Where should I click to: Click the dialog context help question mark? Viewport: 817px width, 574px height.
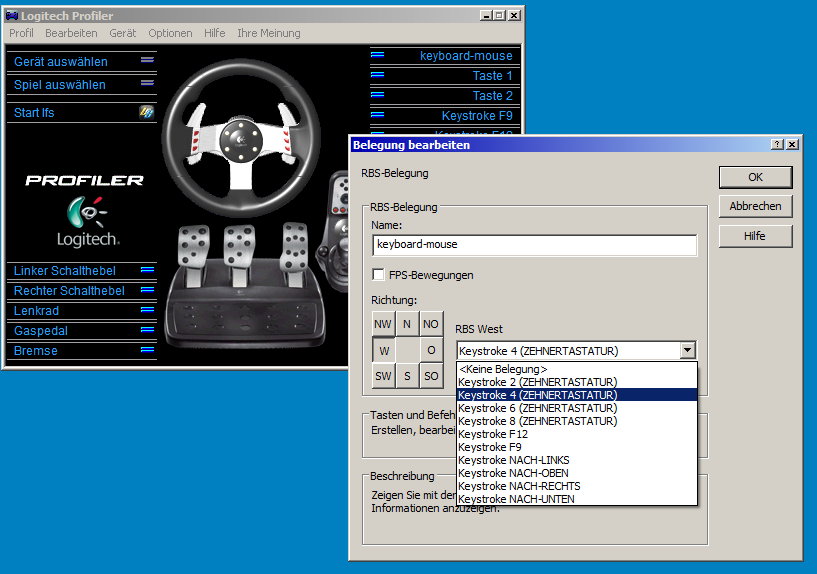777,144
